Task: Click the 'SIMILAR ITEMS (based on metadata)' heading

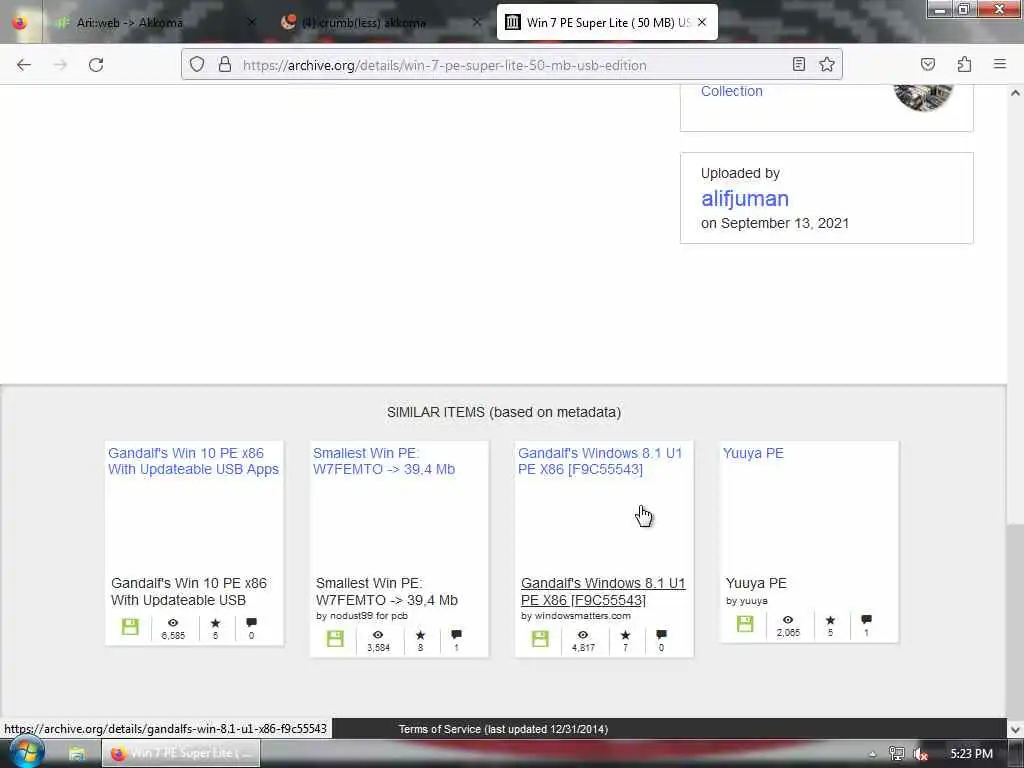Action: tap(504, 413)
